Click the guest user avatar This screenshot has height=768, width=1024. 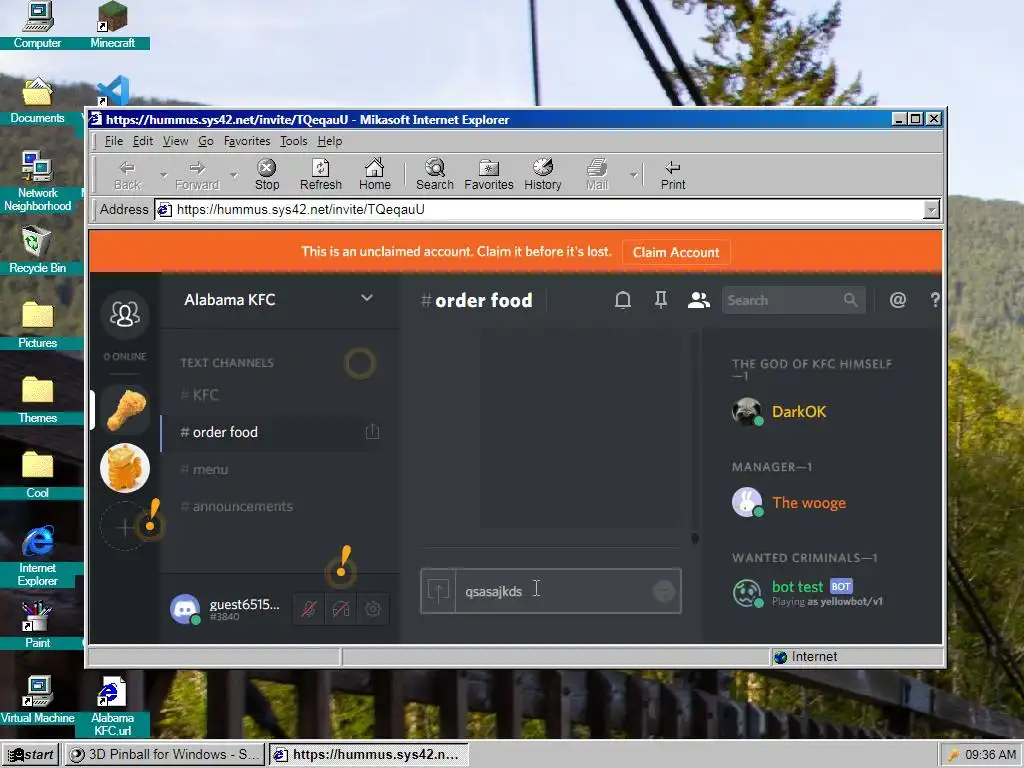pos(185,609)
